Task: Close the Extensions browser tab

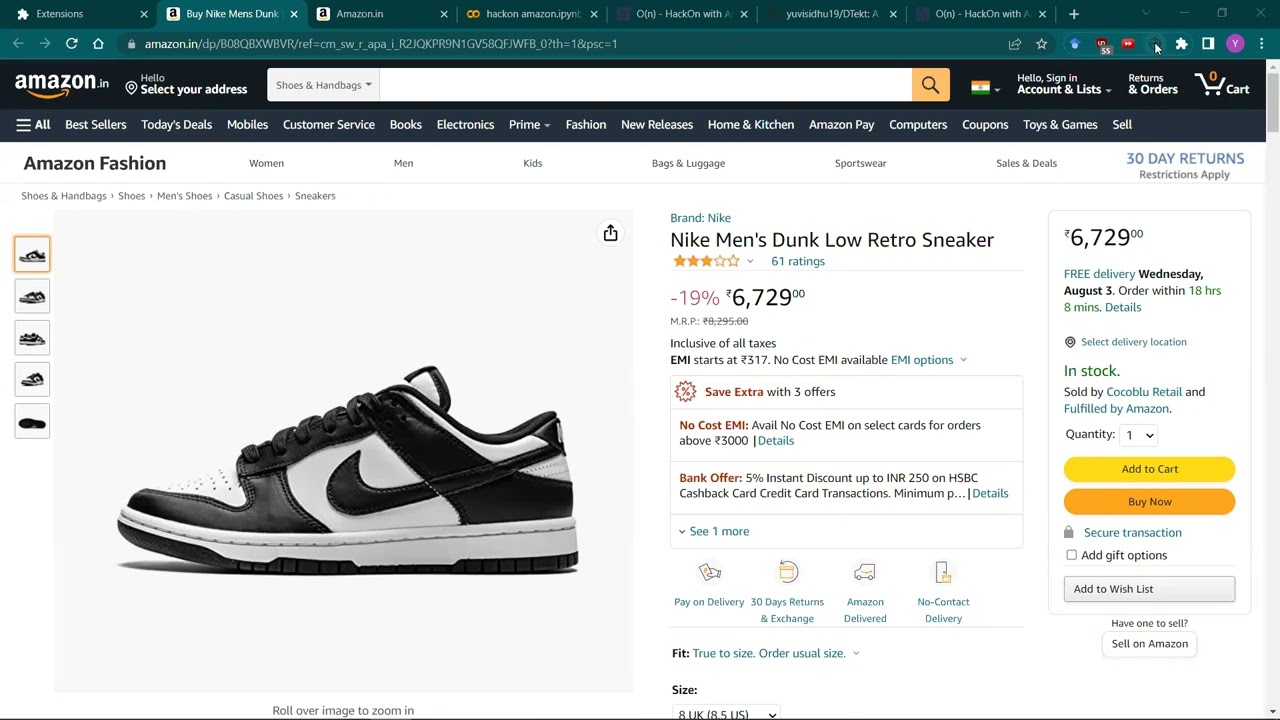Action: pyautogui.click(x=144, y=14)
